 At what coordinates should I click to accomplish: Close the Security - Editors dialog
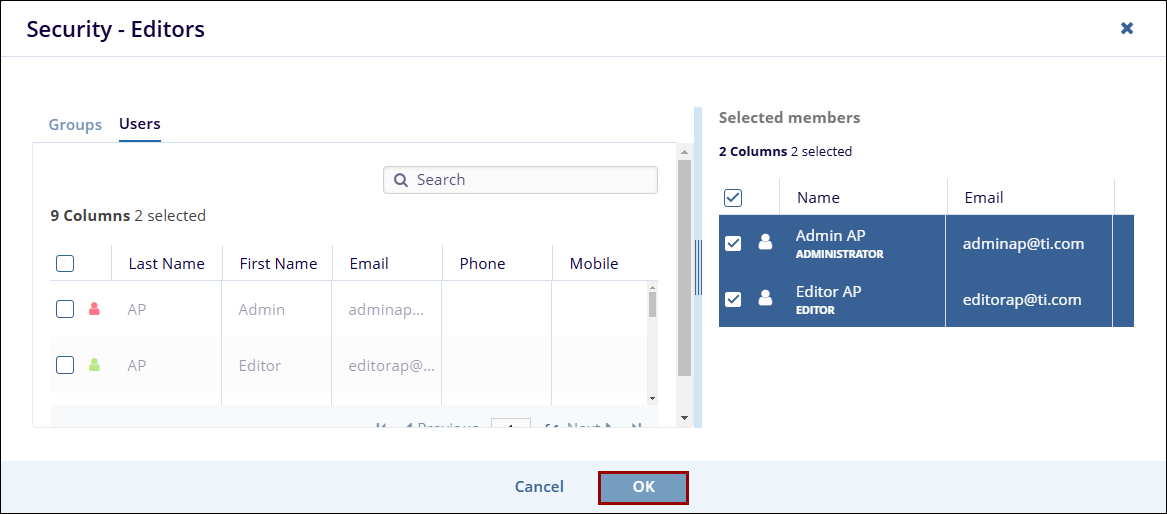pyautogui.click(x=1127, y=28)
